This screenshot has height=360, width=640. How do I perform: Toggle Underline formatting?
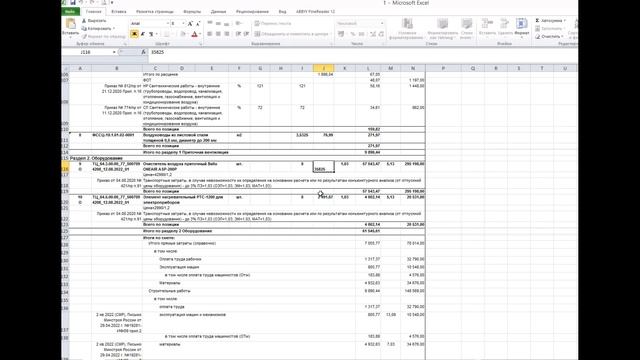(151, 34)
